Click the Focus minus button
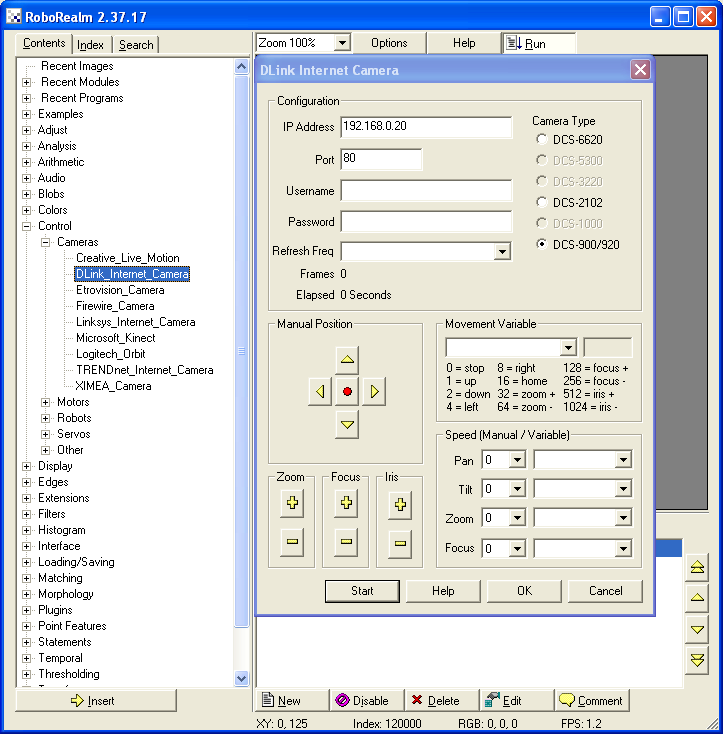The width and height of the screenshot is (723, 734). 346,543
